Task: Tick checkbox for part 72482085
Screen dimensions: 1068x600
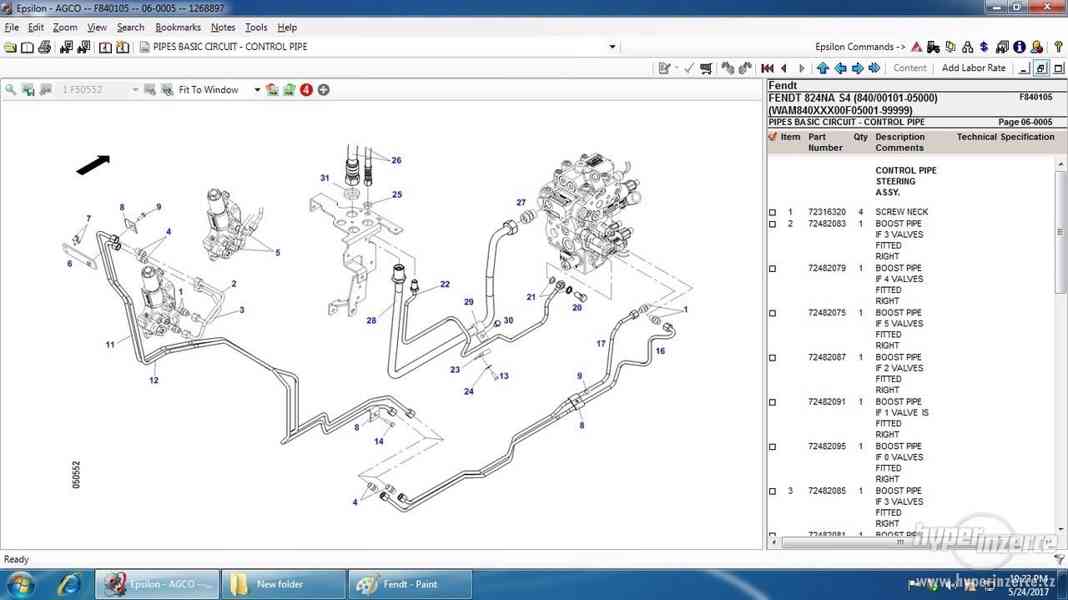Action: (772, 491)
